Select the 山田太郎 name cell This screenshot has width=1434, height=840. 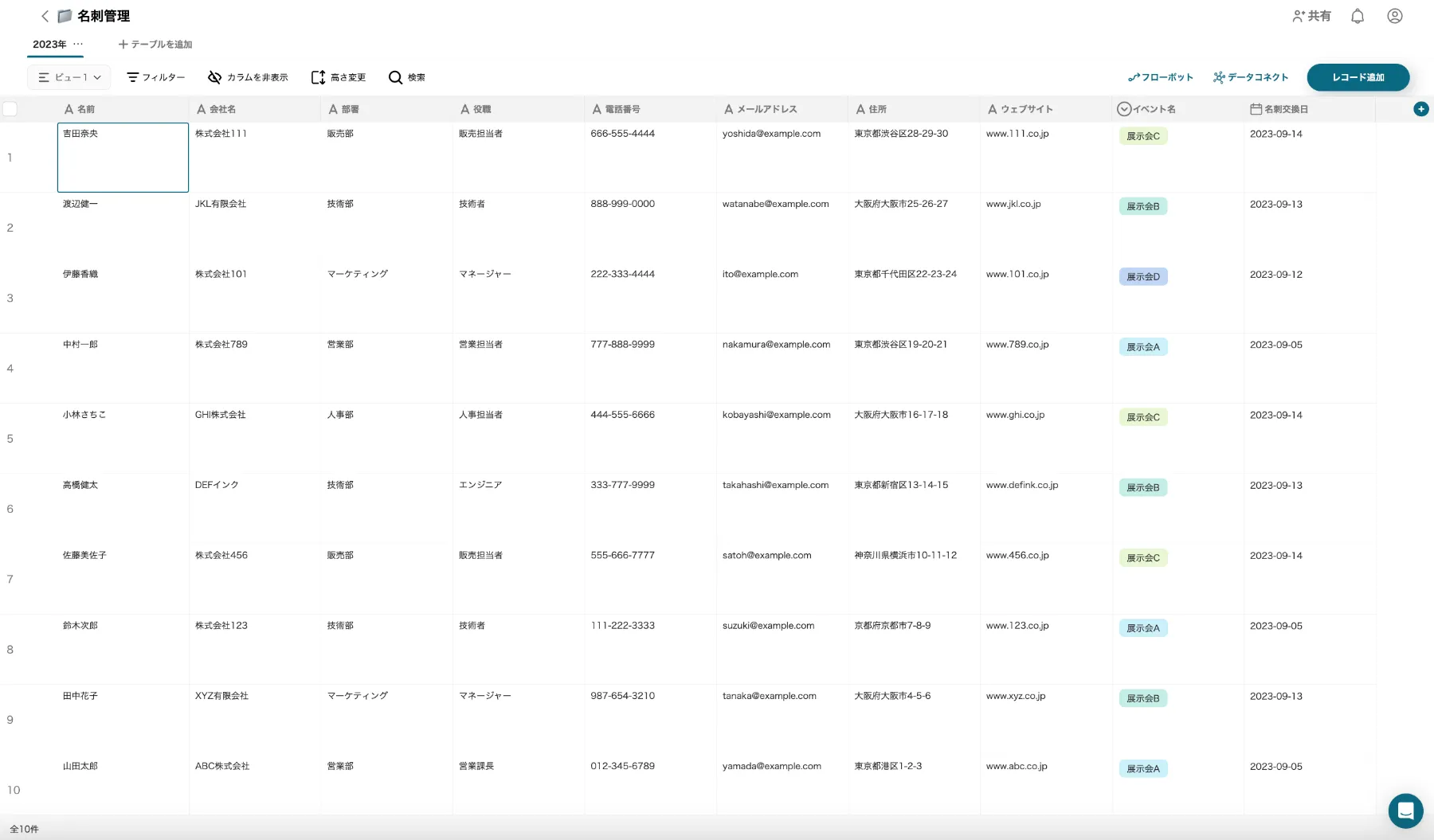pyautogui.click(x=123, y=785)
